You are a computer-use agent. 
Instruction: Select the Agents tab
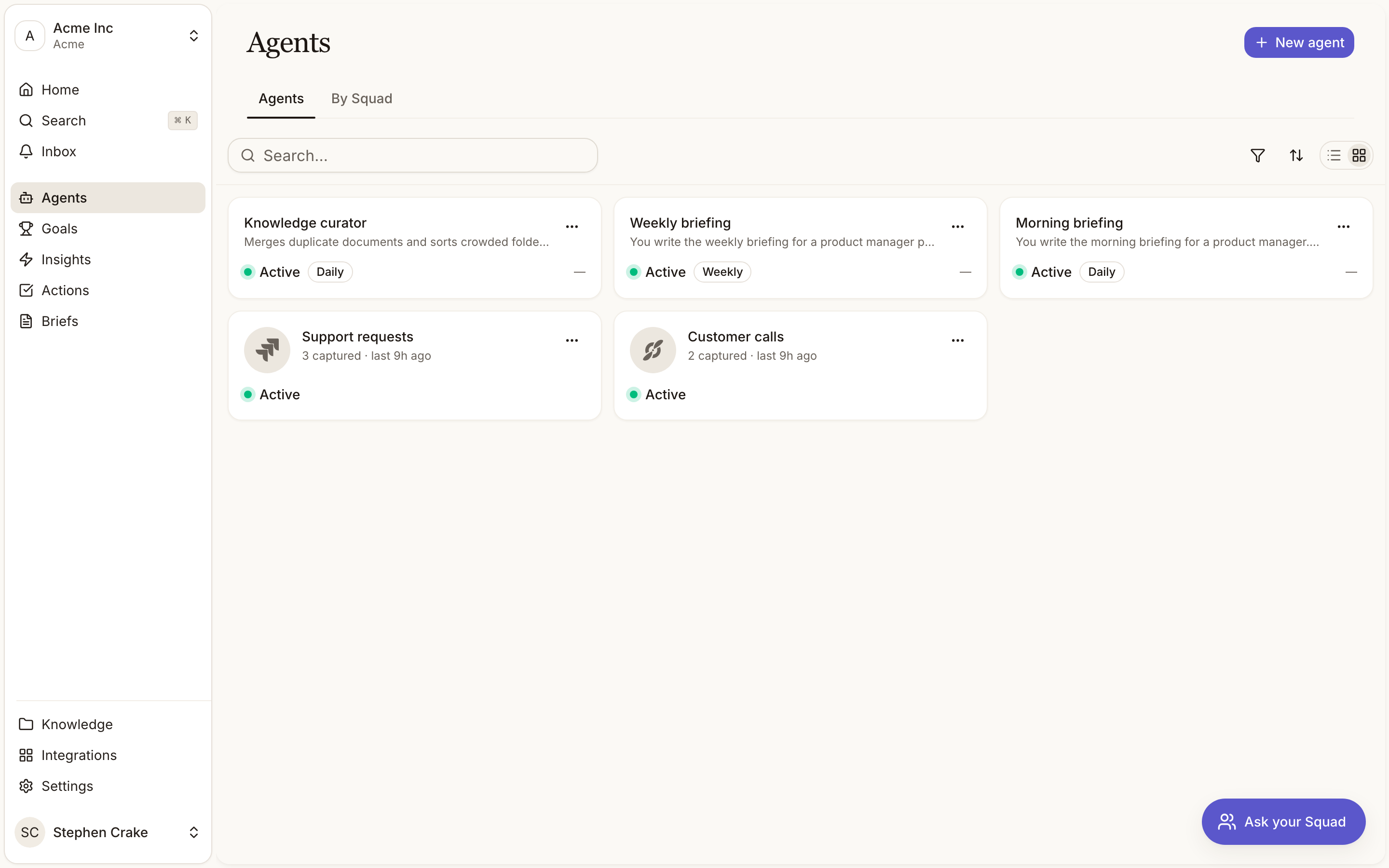click(281, 99)
